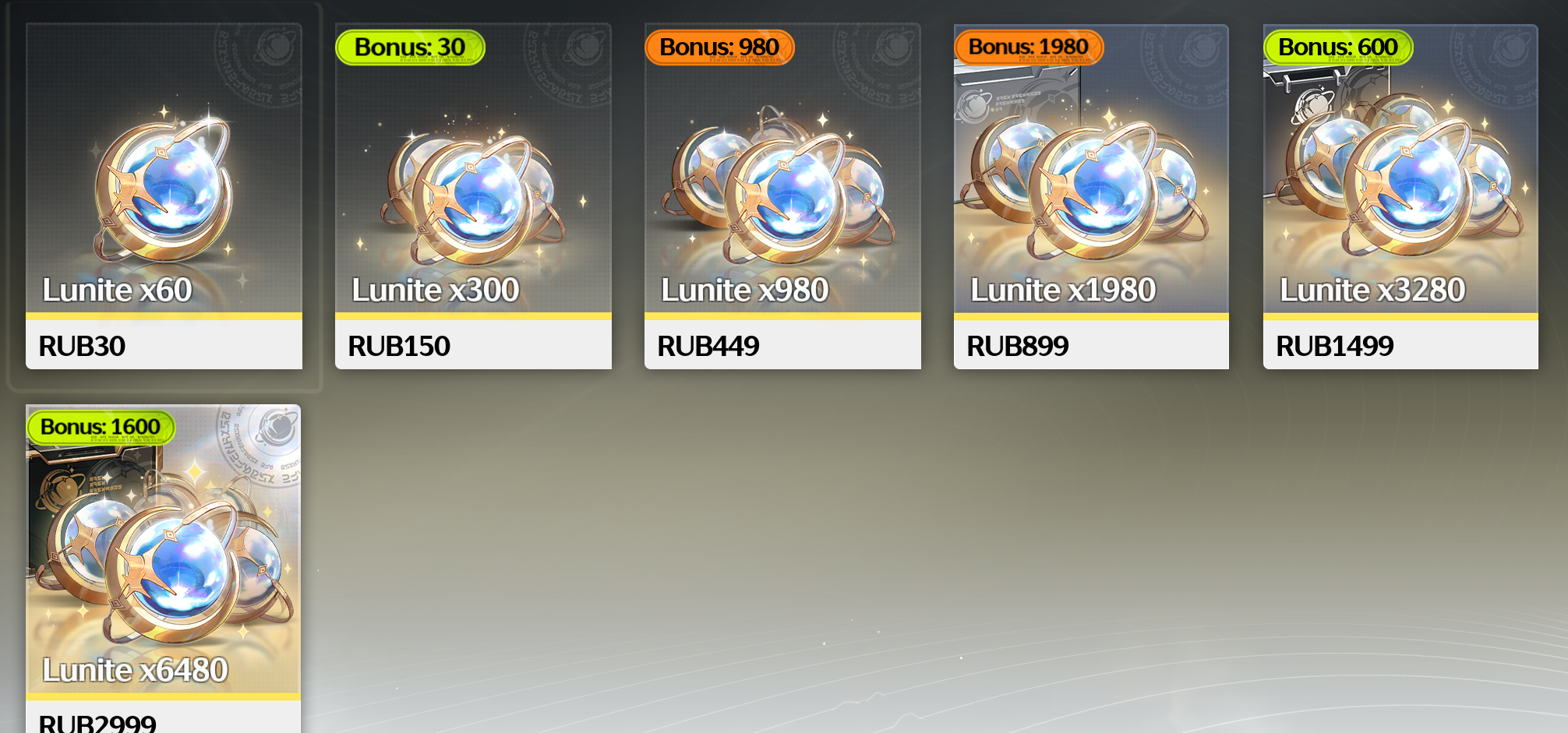This screenshot has height=733, width=1568.
Task: Click the Lunite x3280 label text
Action: coord(1372,291)
